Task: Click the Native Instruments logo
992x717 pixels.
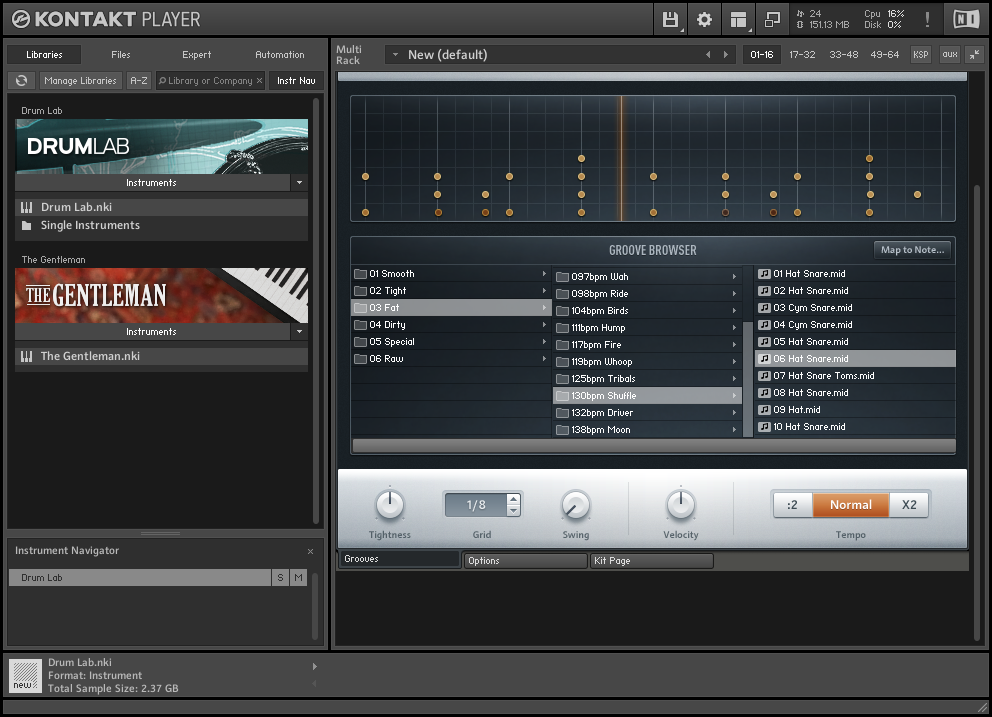Action: point(966,20)
